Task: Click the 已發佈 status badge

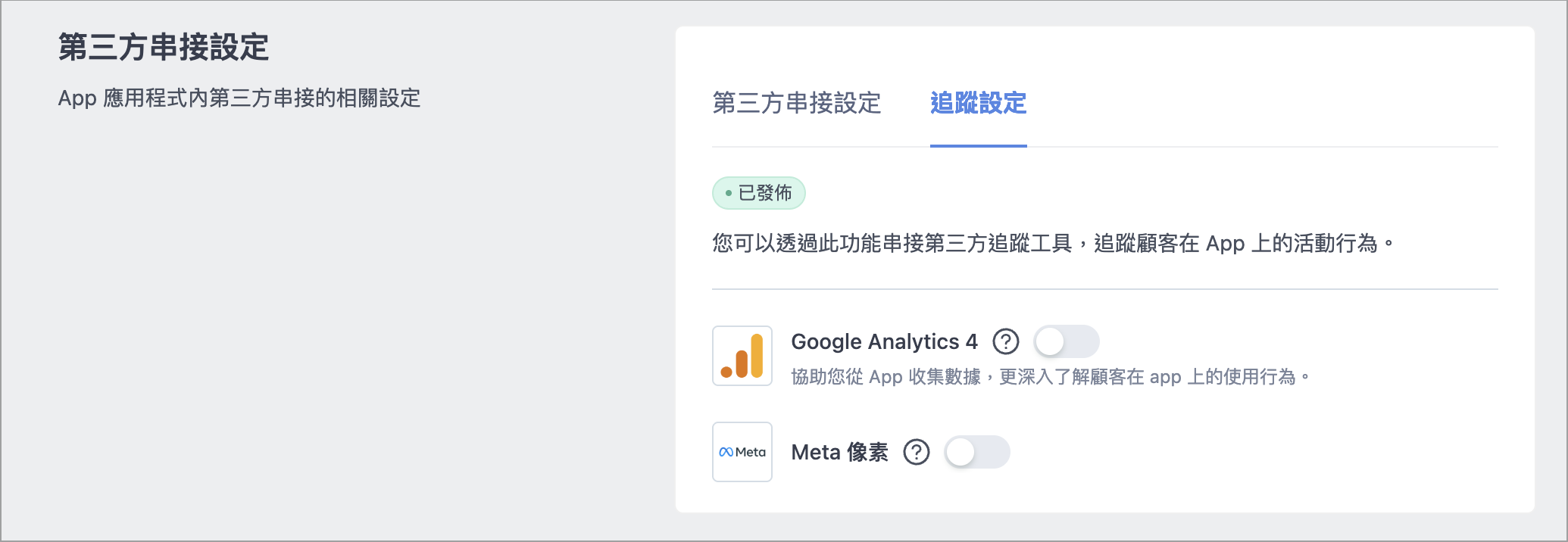Action: pyautogui.click(x=759, y=193)
